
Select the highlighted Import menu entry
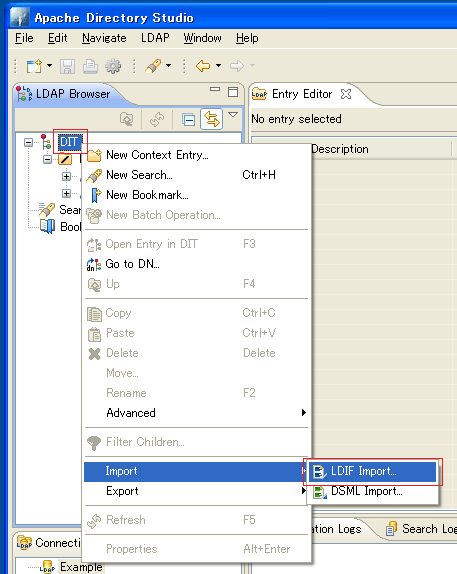click(196, 471)
